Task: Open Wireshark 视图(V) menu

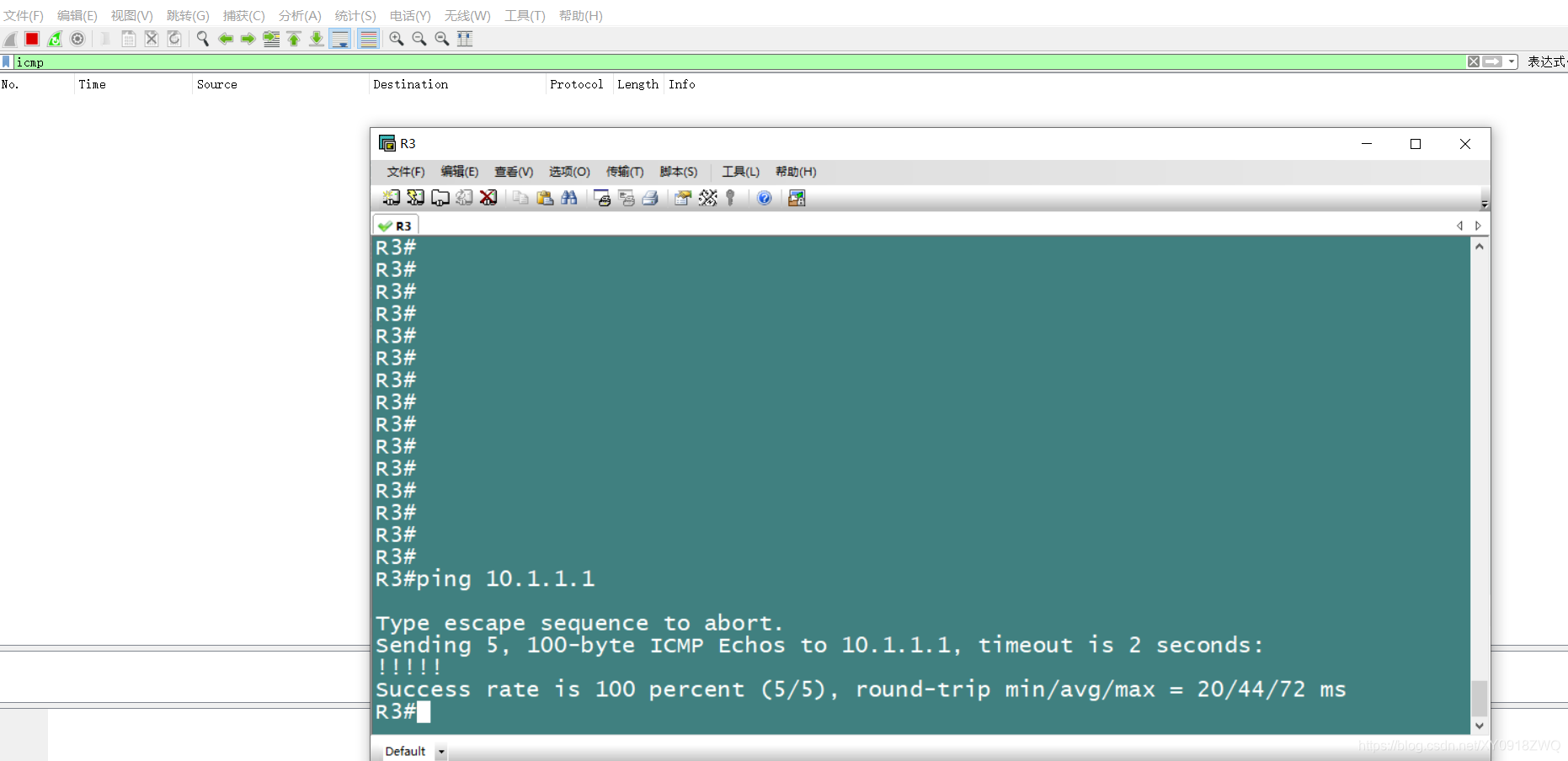Action: (132, 15)
